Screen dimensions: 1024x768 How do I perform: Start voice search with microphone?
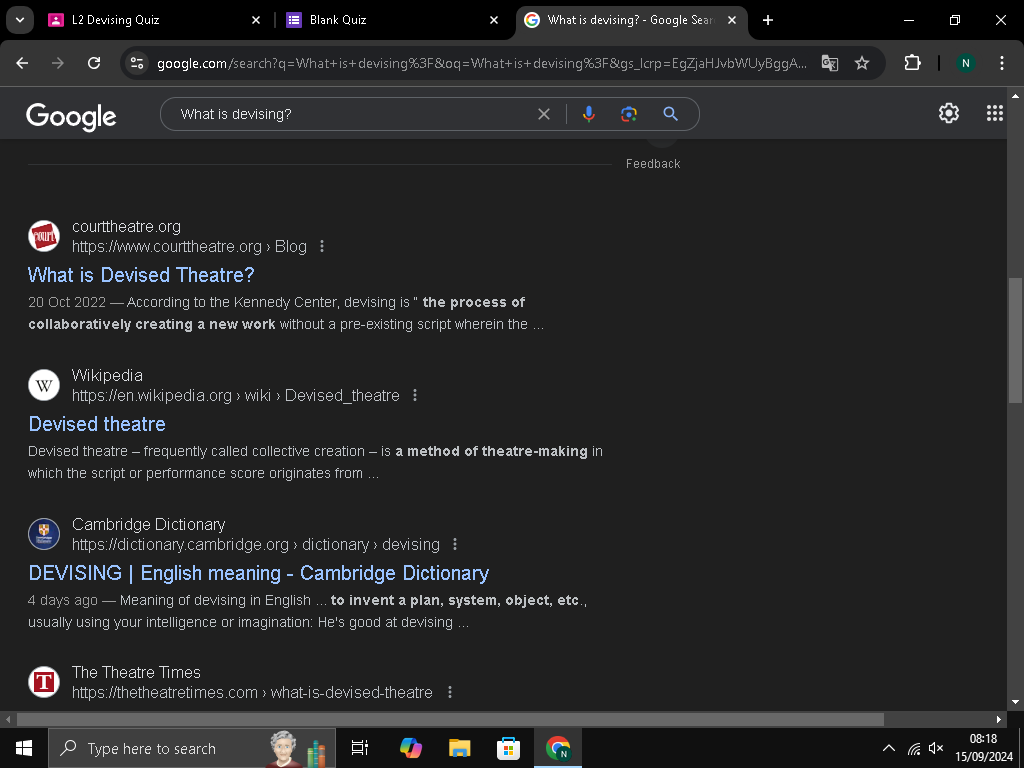click(x=588, y=114)
